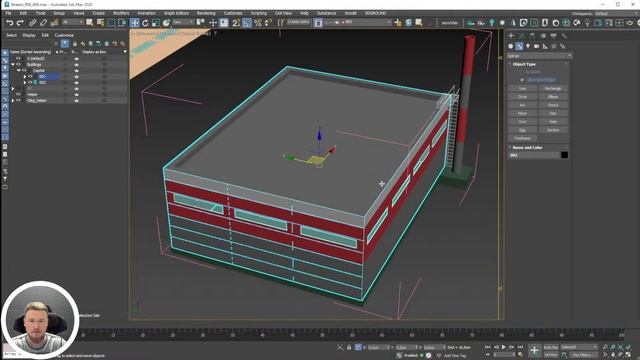Select the Helpers category icon
The image size is (640, 360).
click(545, 46)
